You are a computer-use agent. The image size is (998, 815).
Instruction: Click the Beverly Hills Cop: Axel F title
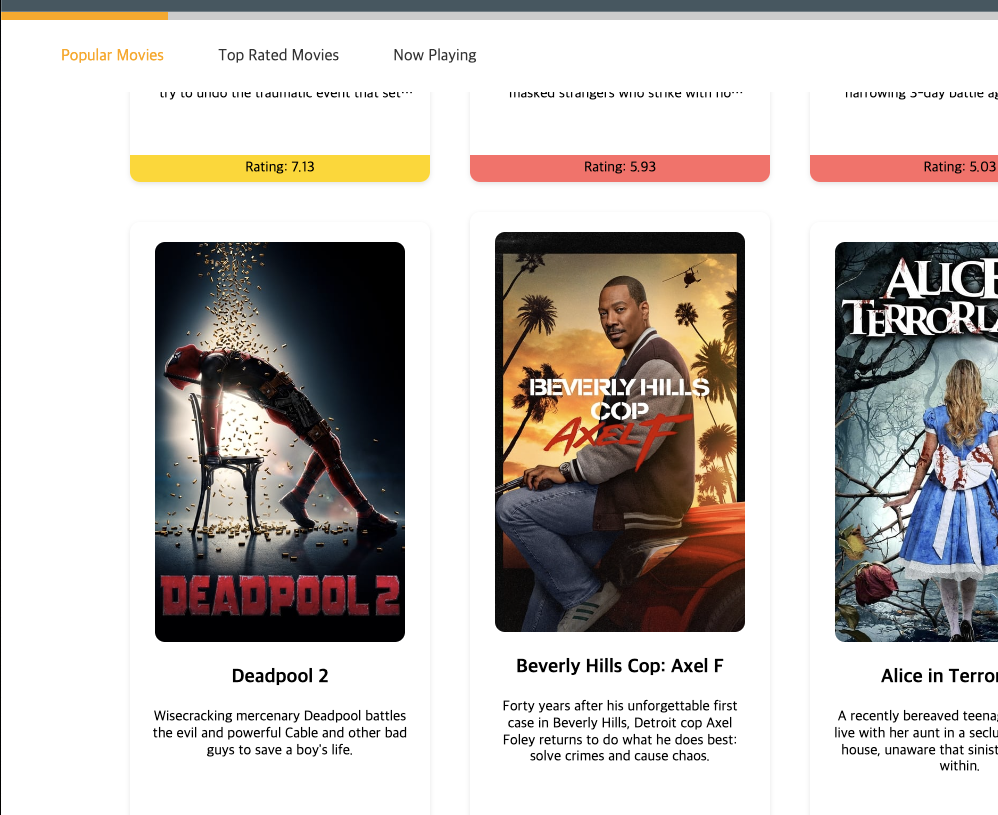620,666
